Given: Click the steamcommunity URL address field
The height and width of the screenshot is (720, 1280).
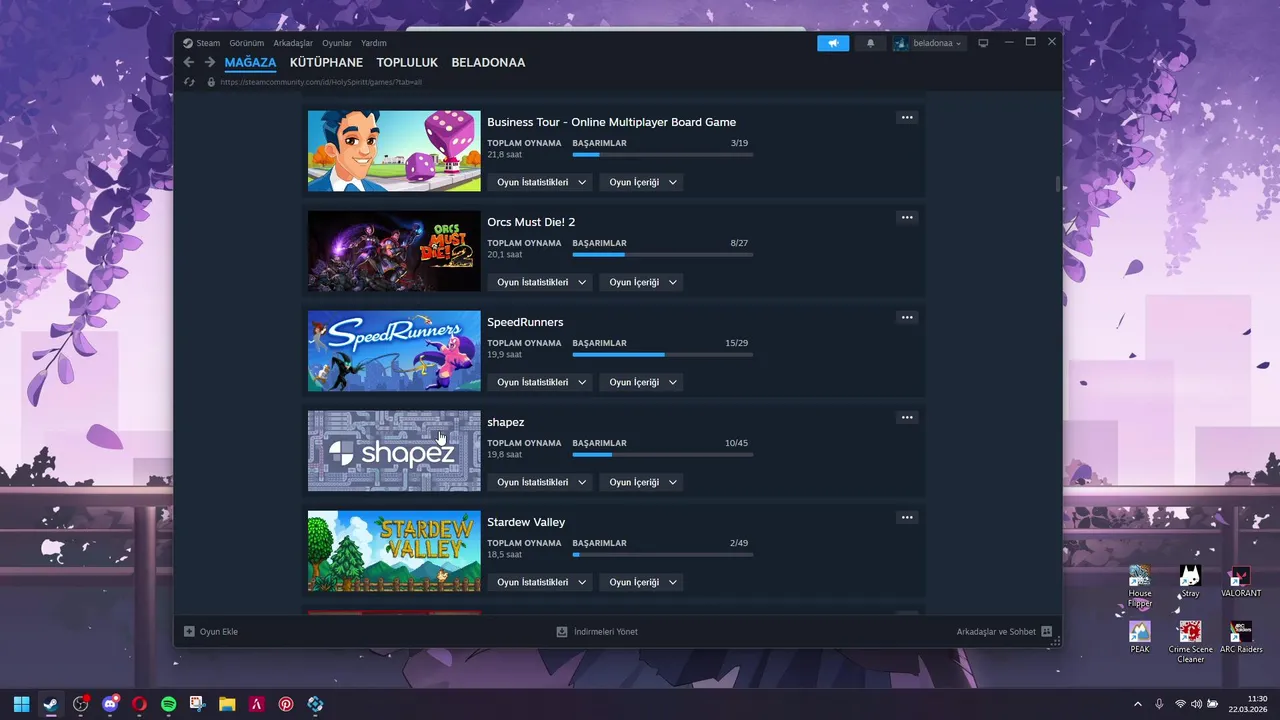Looking at the screenshot, I should (321, 82).
